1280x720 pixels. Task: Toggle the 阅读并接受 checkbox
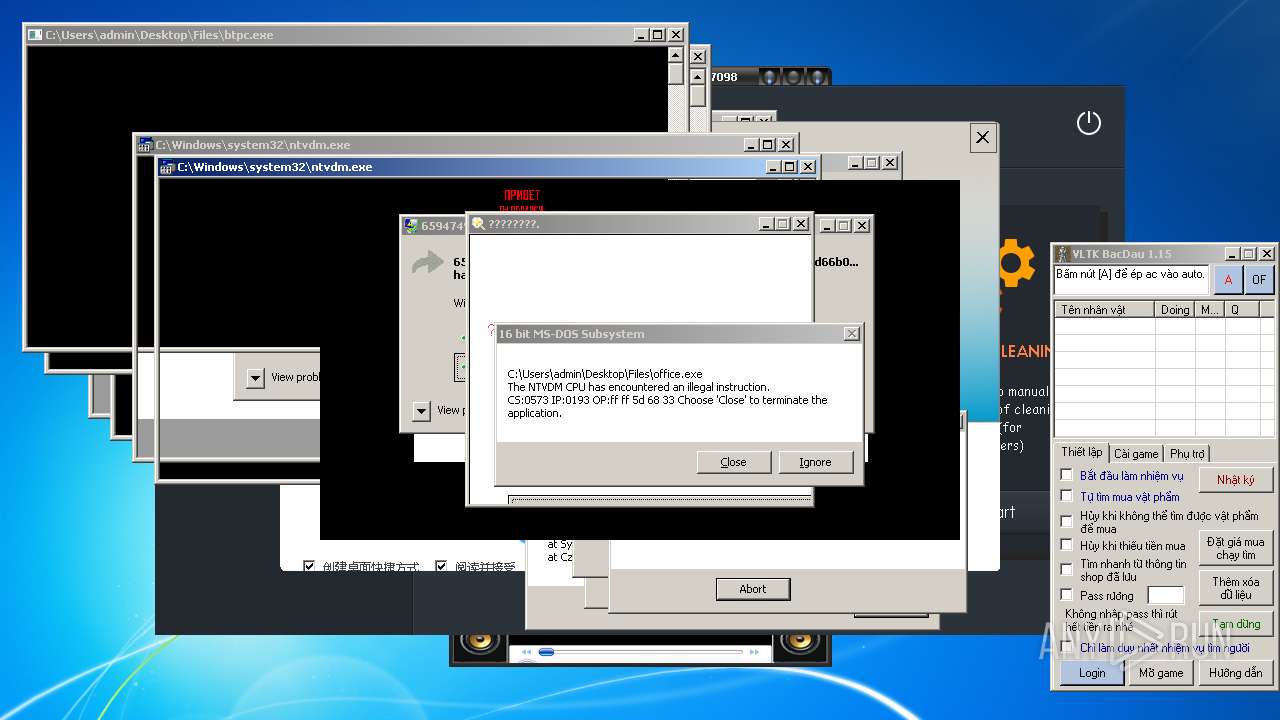(441, 566)
